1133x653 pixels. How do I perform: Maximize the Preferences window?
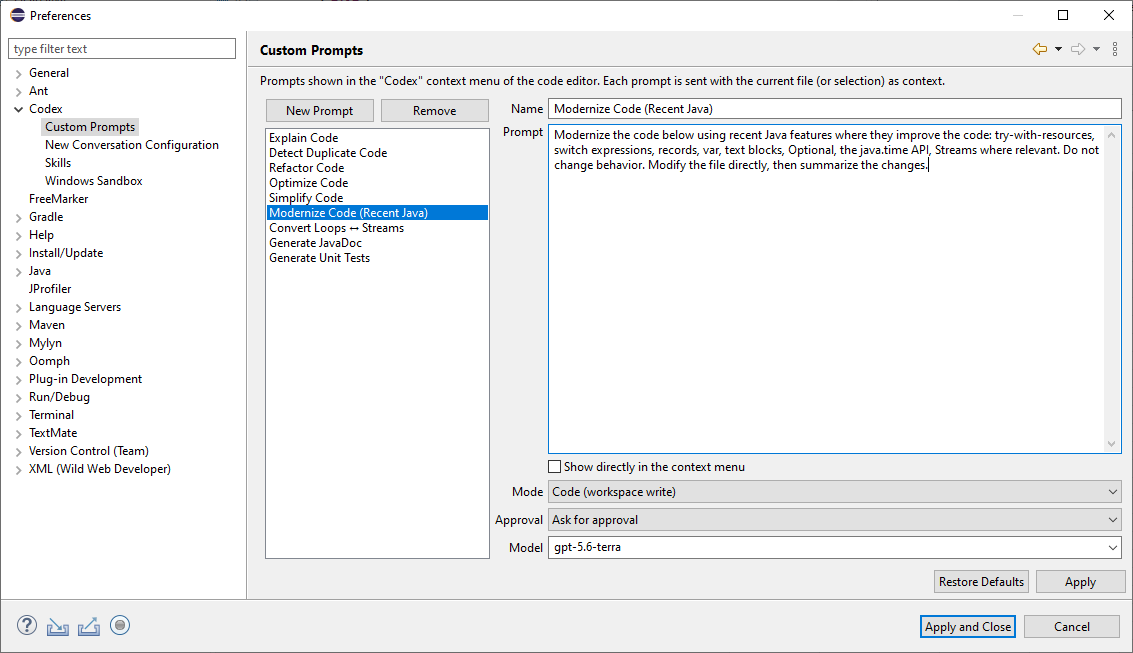point(1063,15)
